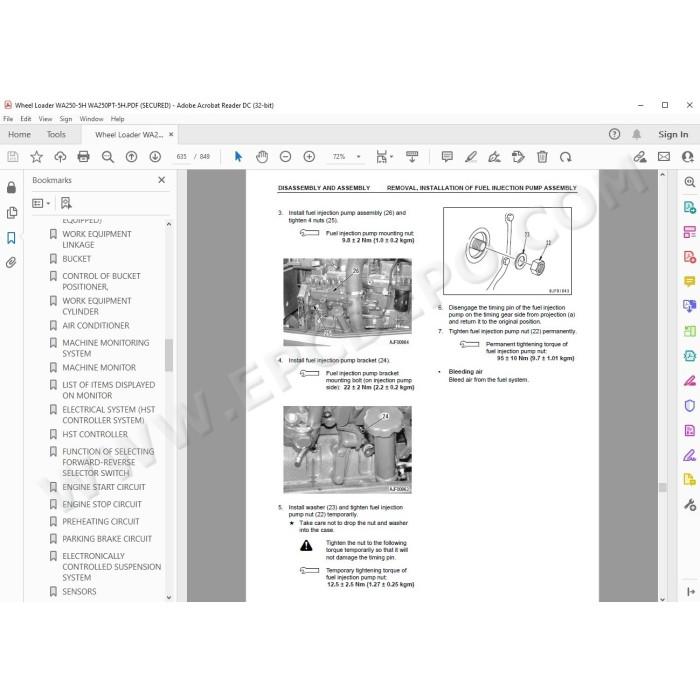
Task: Close the Wheel Loader document tab
Action: 171,134
